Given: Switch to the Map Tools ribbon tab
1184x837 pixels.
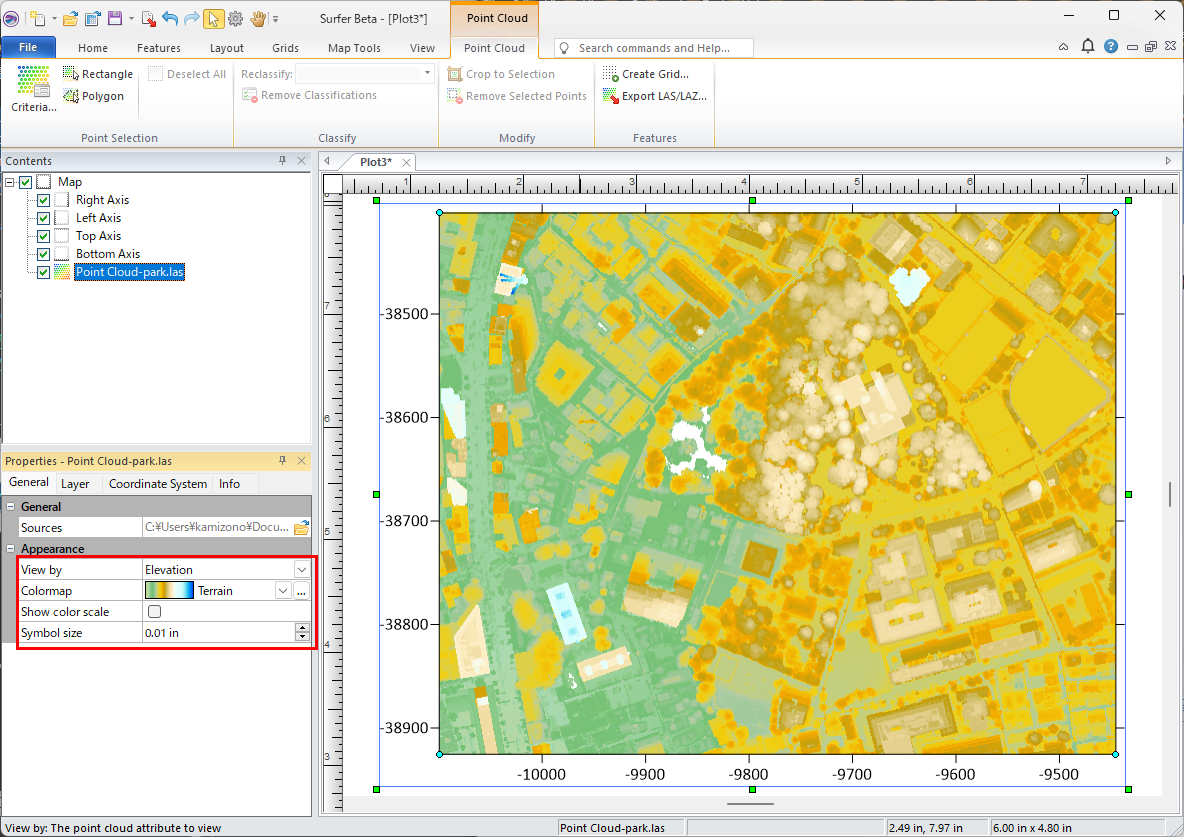Looking at the screenshot, I should [x=354, y=48].
